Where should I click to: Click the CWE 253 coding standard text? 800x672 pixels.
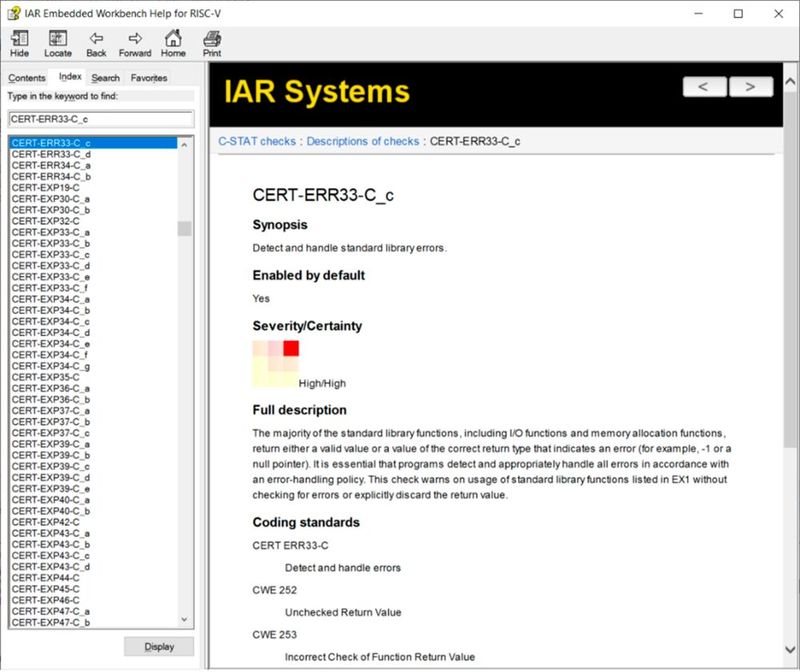274,634
